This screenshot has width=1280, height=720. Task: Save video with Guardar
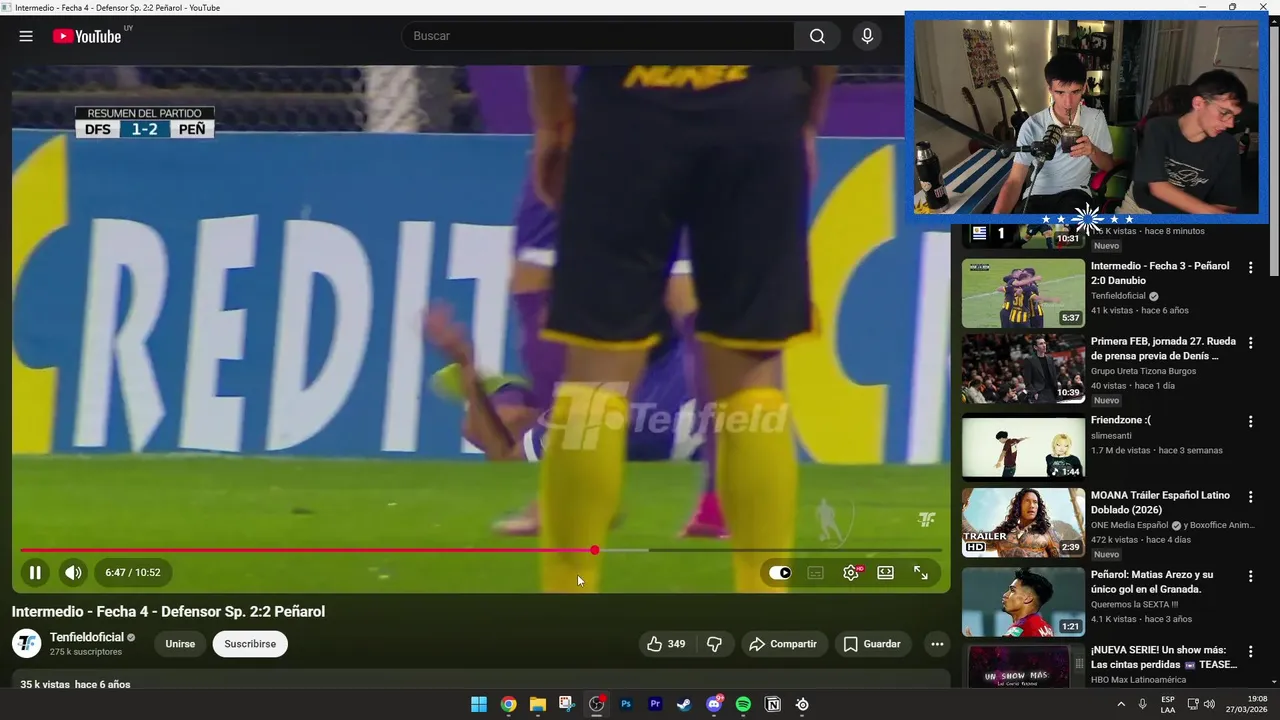pos(872,644)
